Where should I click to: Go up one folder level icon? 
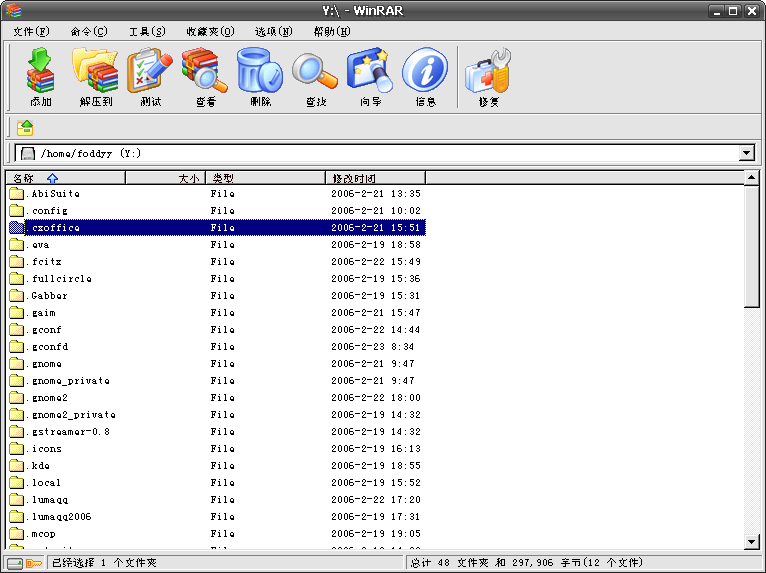(25, 128)
